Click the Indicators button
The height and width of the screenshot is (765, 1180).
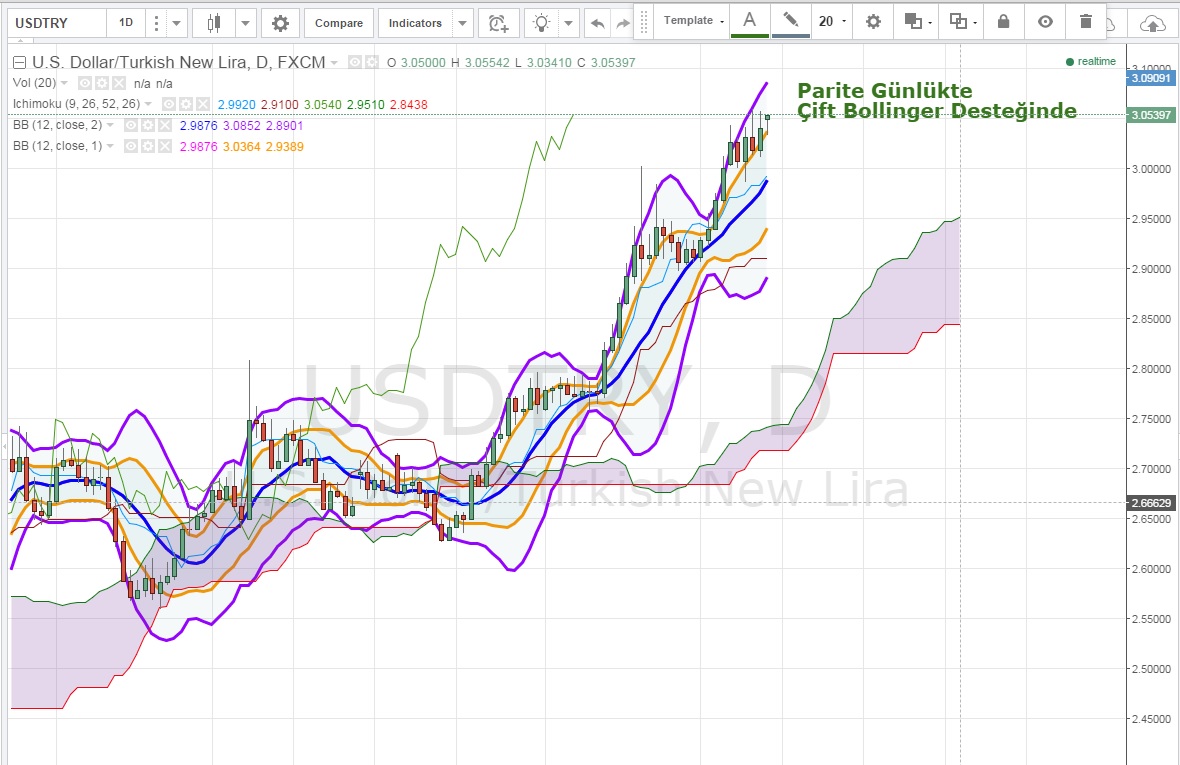pyautogui.click(x=415, y=23)
